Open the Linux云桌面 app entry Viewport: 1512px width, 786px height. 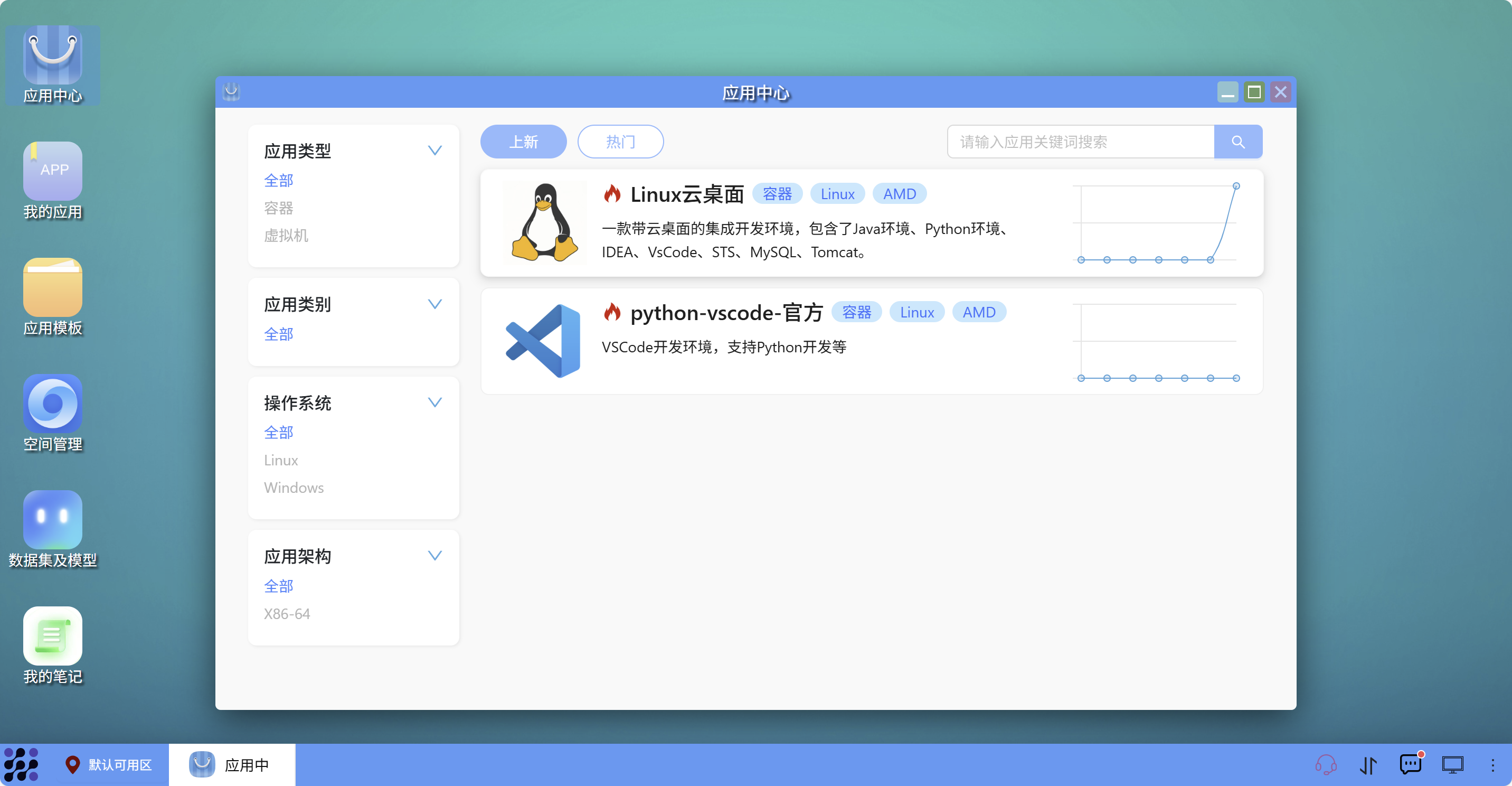pos(687,194)
